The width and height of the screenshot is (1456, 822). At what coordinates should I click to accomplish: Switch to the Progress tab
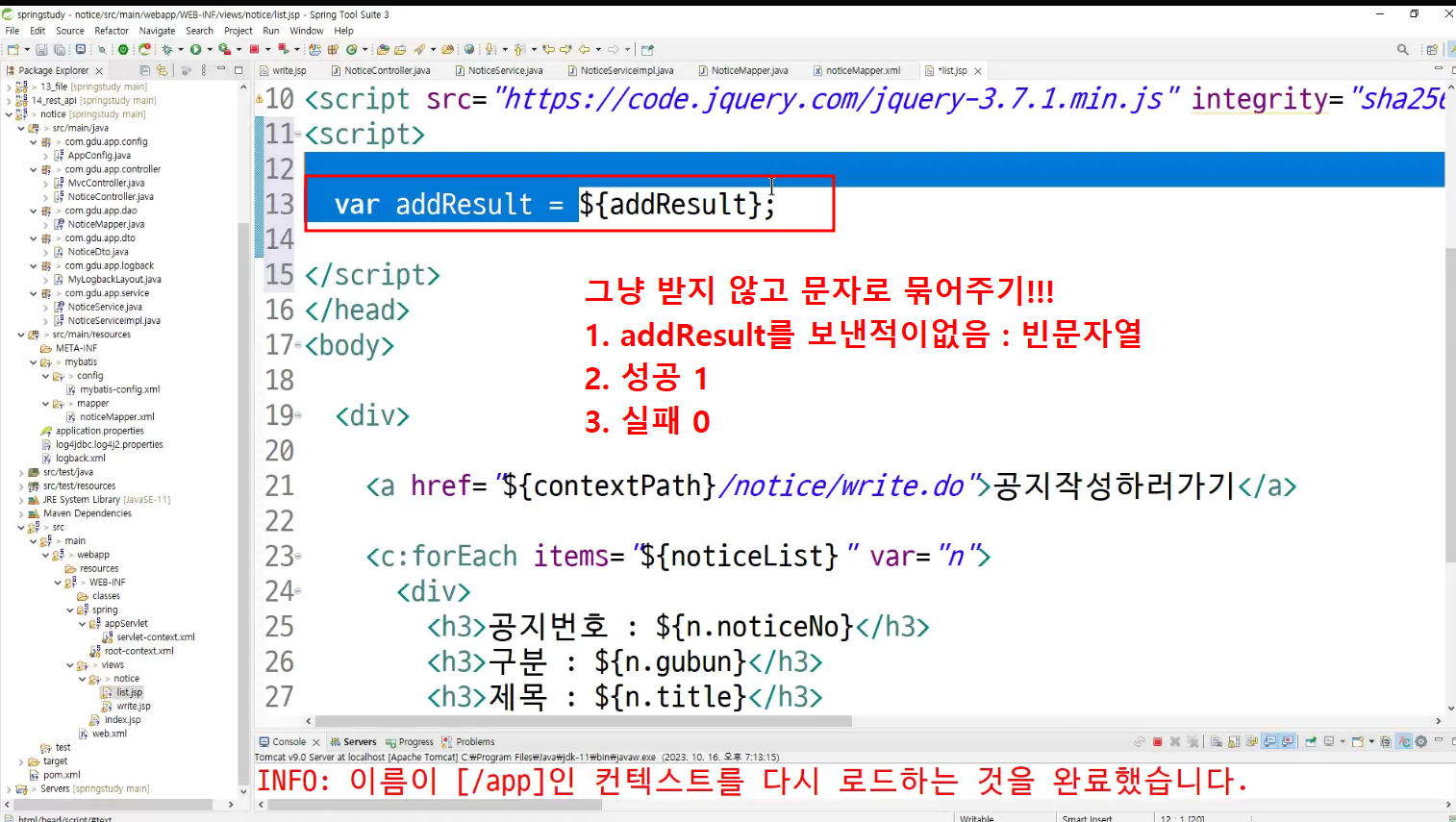coord(409,742)
